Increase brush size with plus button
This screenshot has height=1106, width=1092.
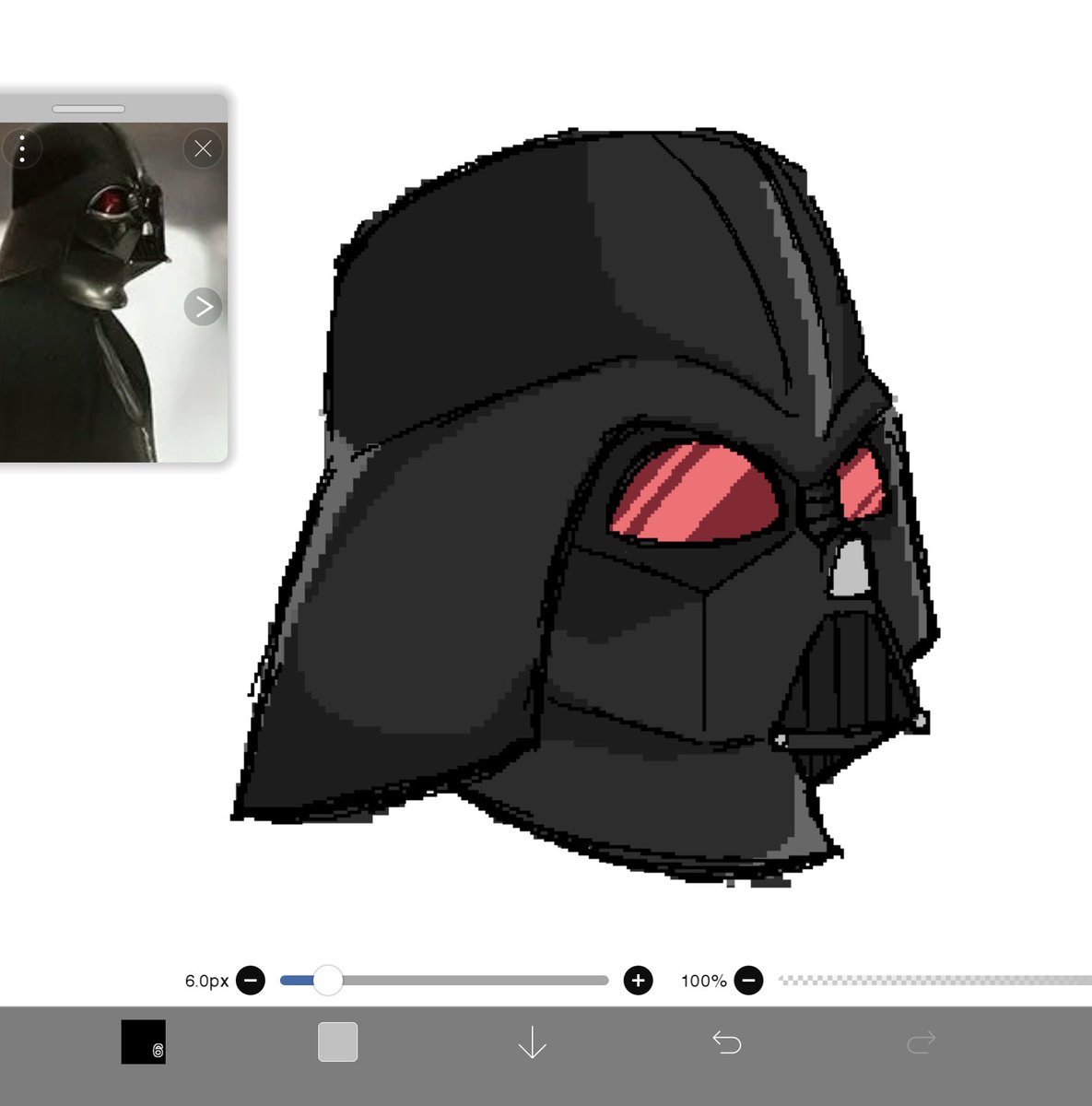click(639, 981)
